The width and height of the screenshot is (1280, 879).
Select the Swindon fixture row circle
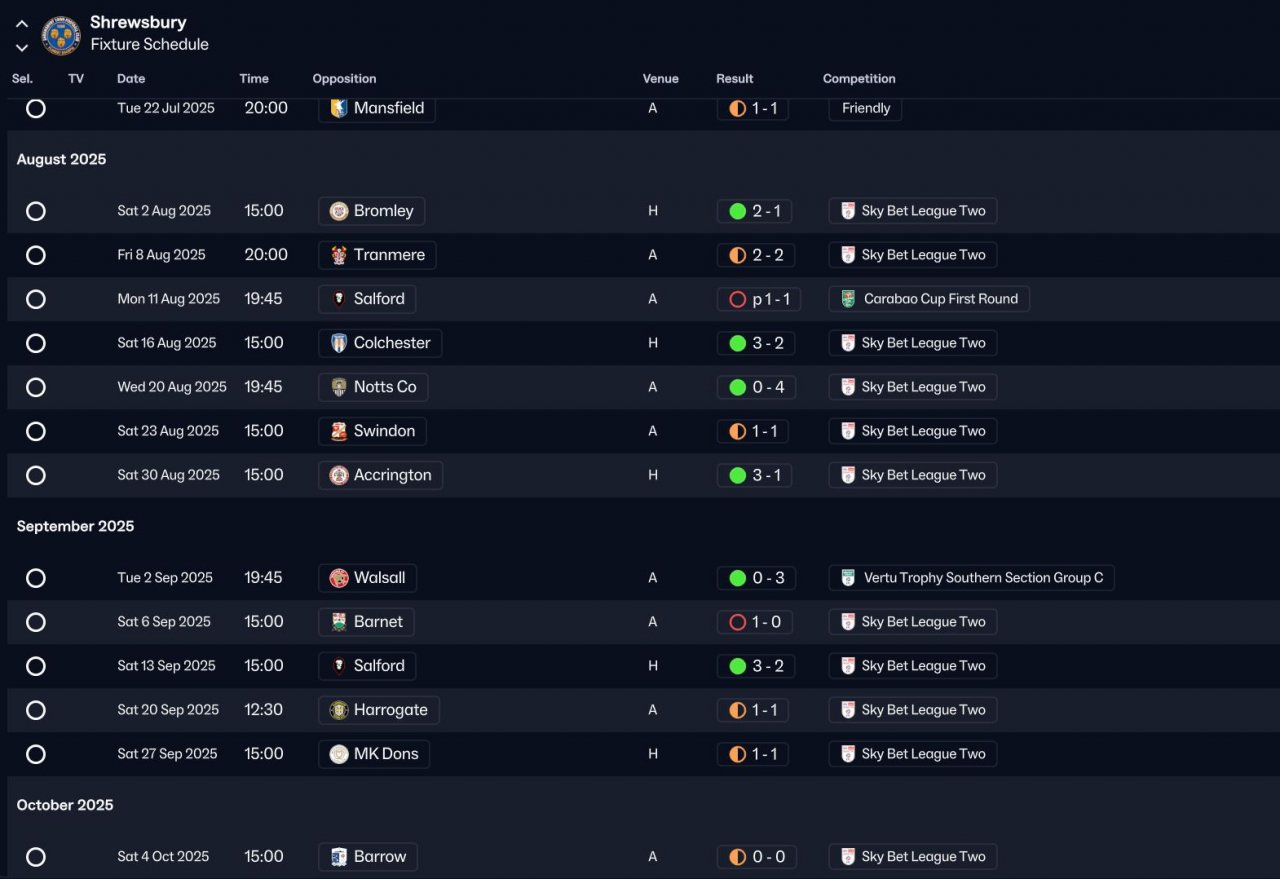pyautogui.click(x=36, y=431)
